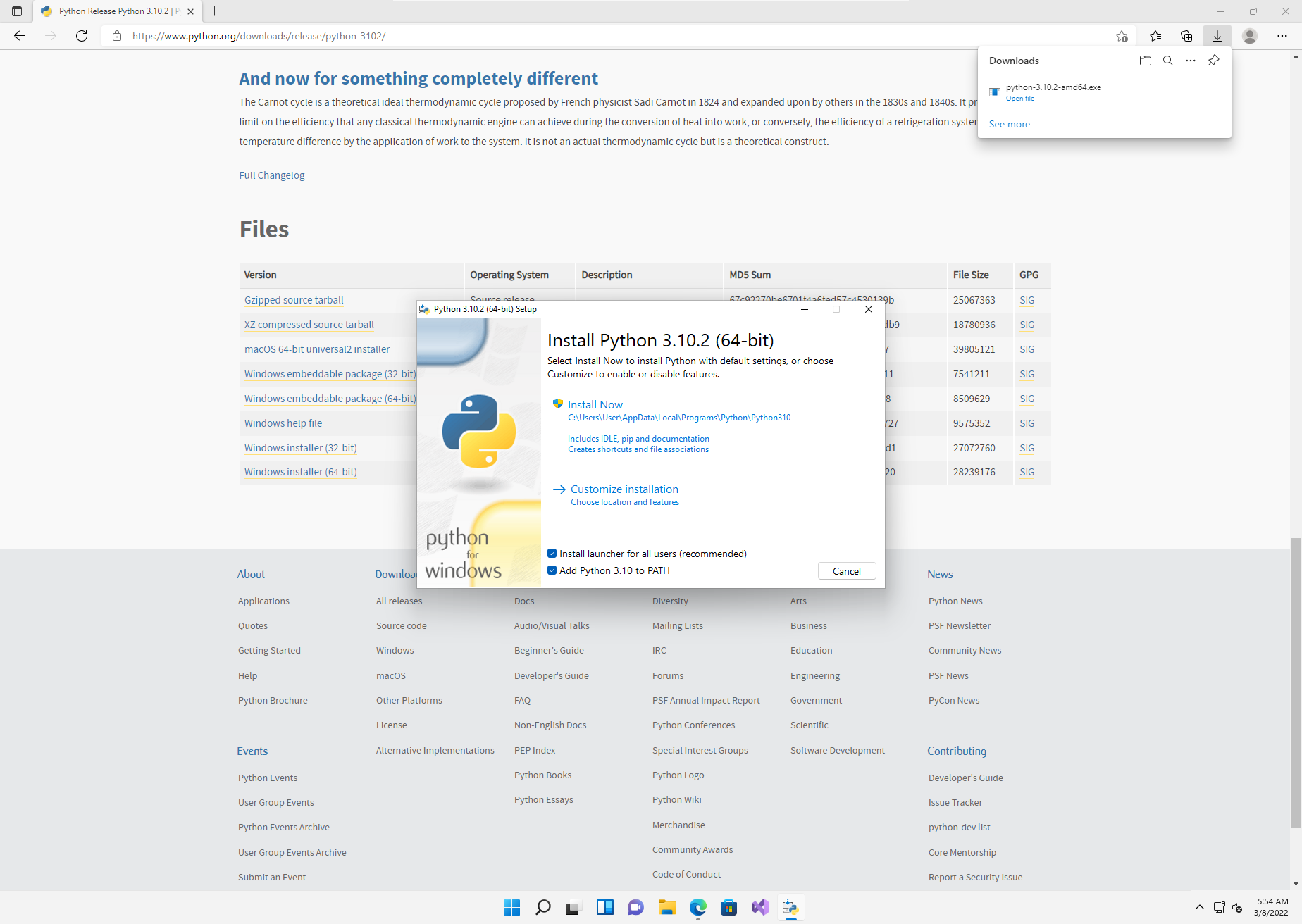Select the Python installer taskbar icon
1302x924 pixels.
[x=790, y=908]
